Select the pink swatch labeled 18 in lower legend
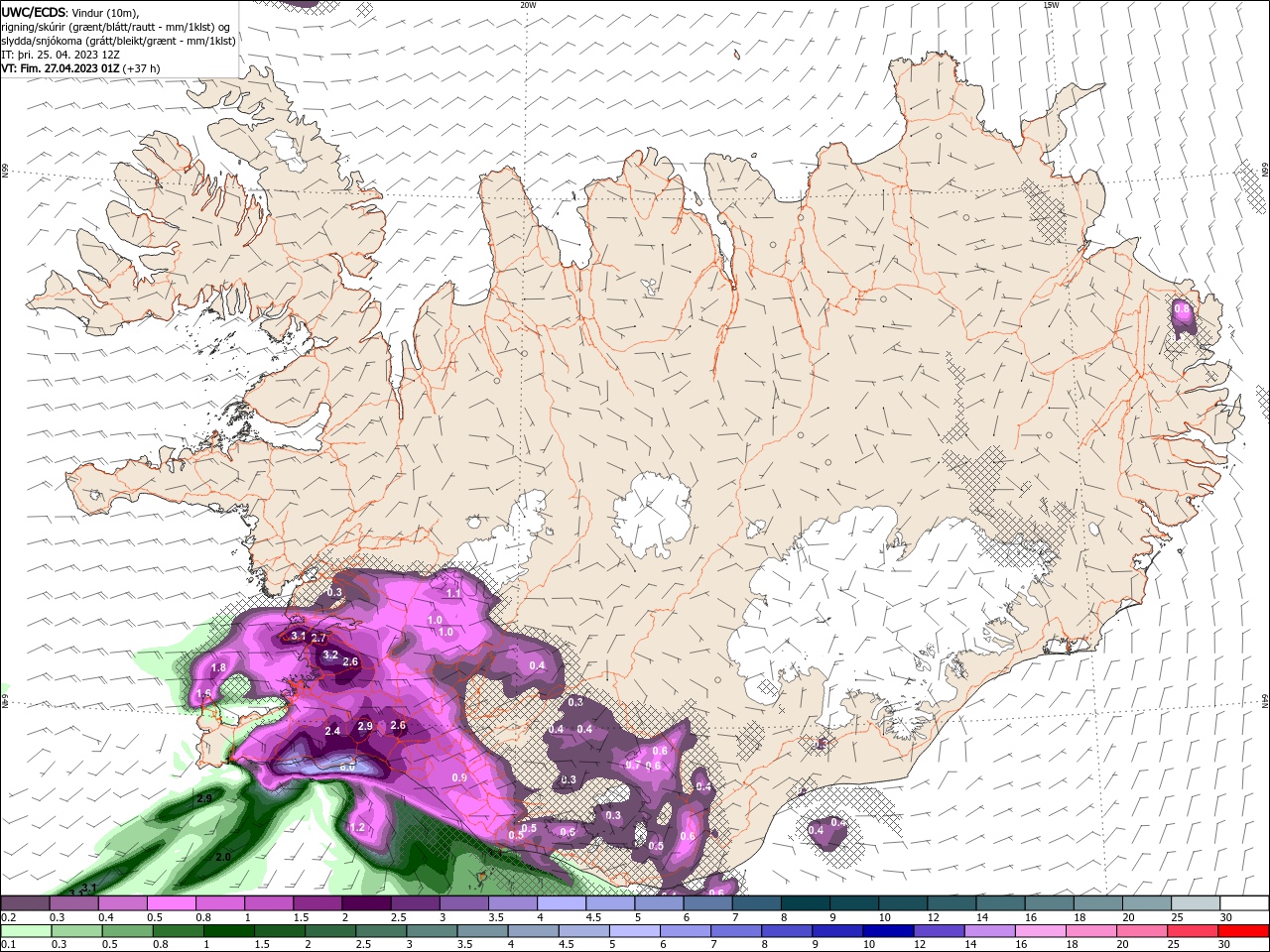 (1090, 931)
